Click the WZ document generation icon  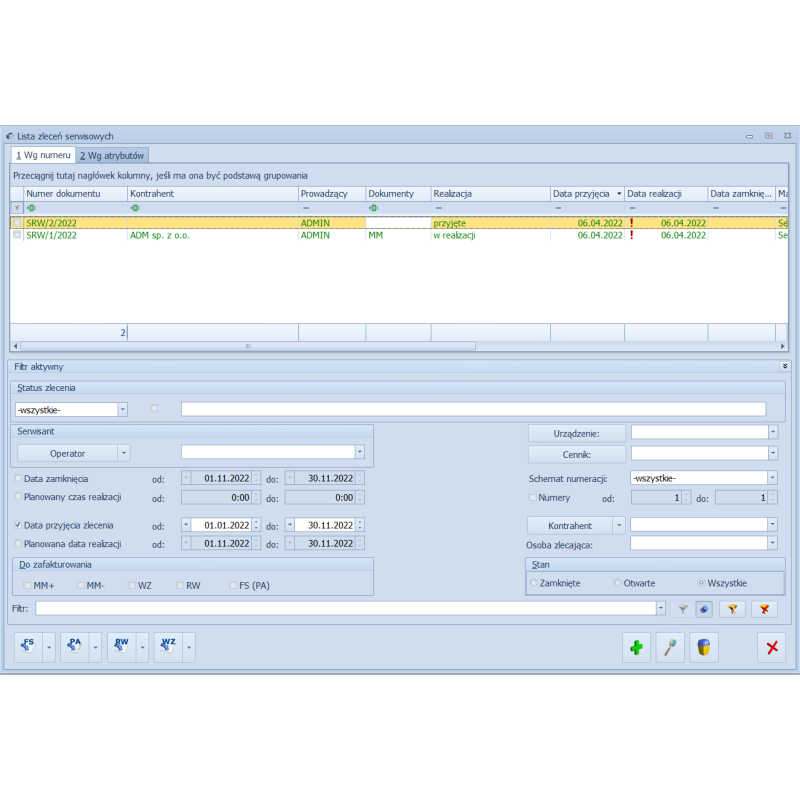pyautogui.click(x=167, y=647)
